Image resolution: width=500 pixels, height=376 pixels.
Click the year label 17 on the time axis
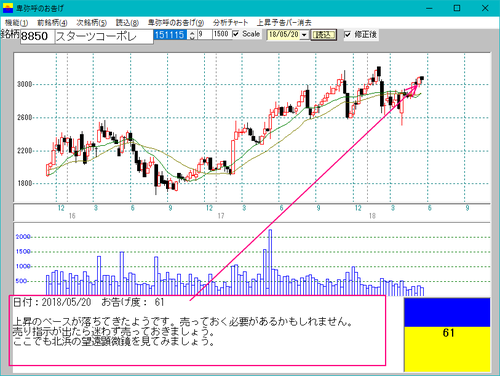point(221,216)
